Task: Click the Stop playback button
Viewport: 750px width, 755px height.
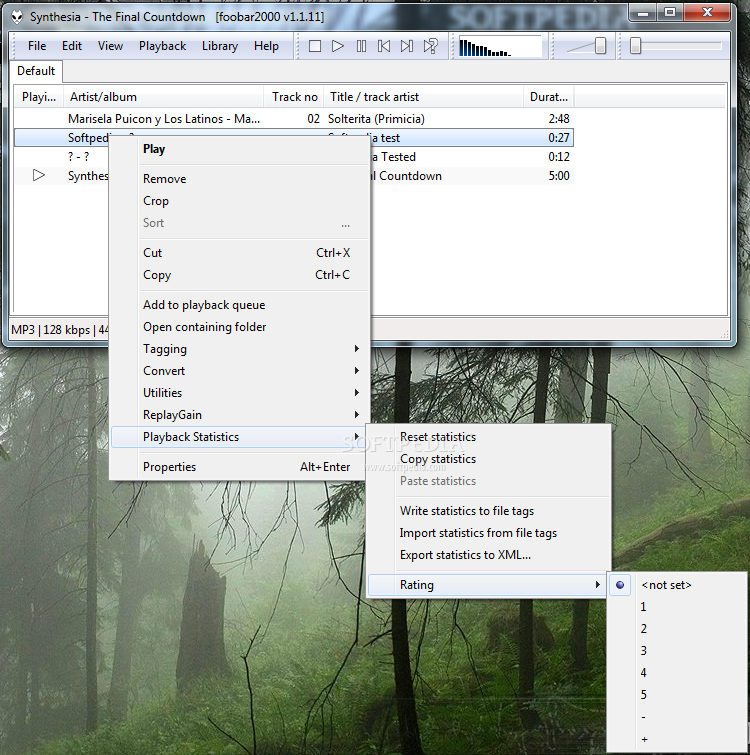Action: 315,46
